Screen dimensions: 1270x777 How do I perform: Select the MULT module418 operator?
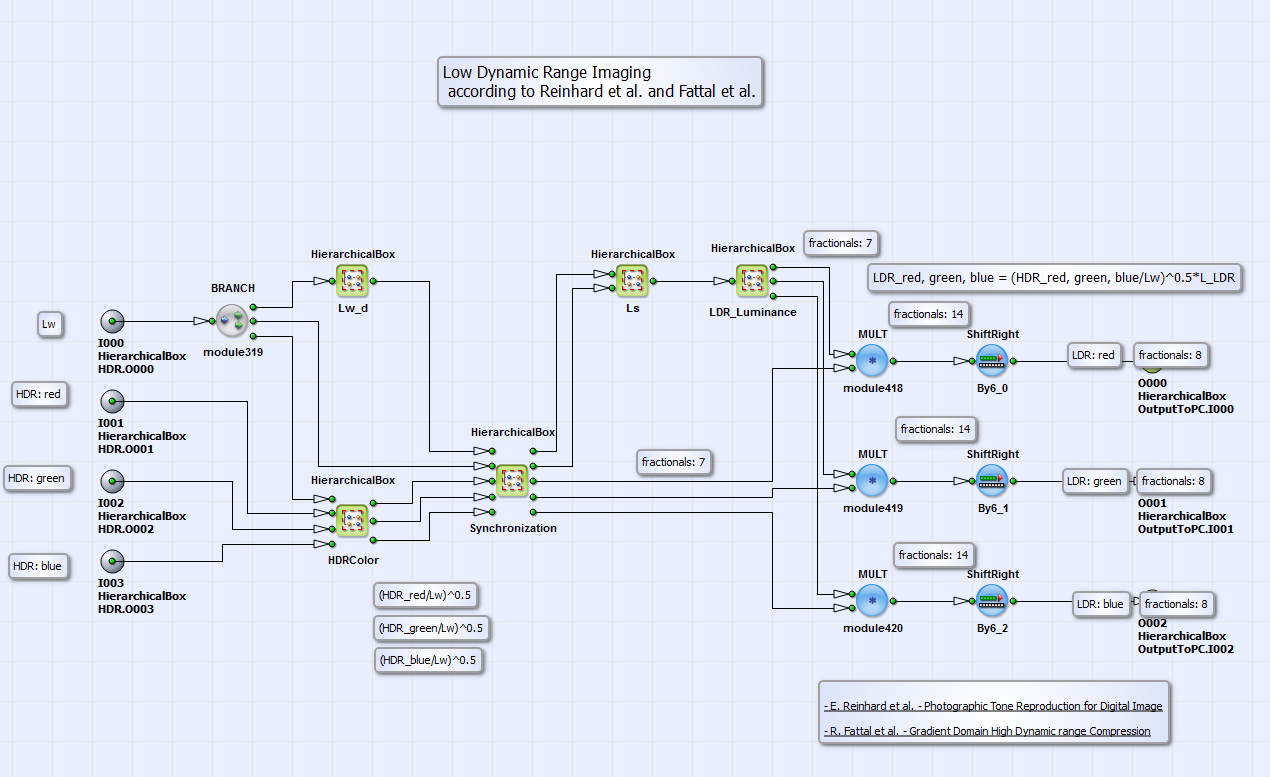click(872, 361)
